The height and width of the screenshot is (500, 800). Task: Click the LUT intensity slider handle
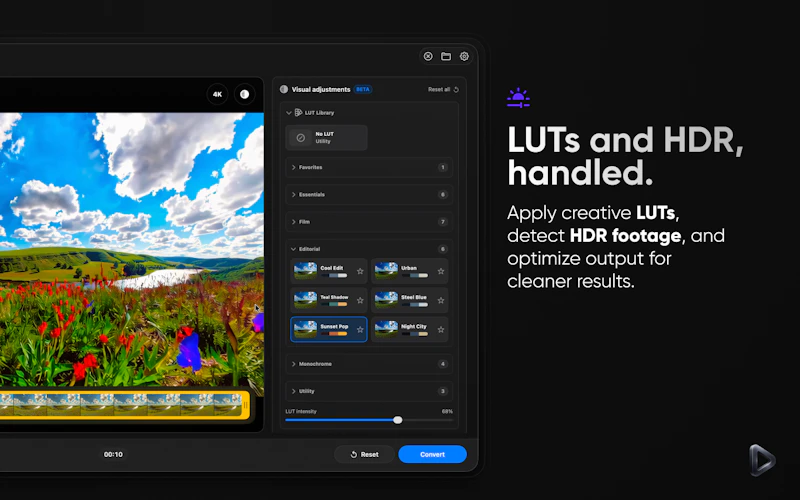[397, 420]
